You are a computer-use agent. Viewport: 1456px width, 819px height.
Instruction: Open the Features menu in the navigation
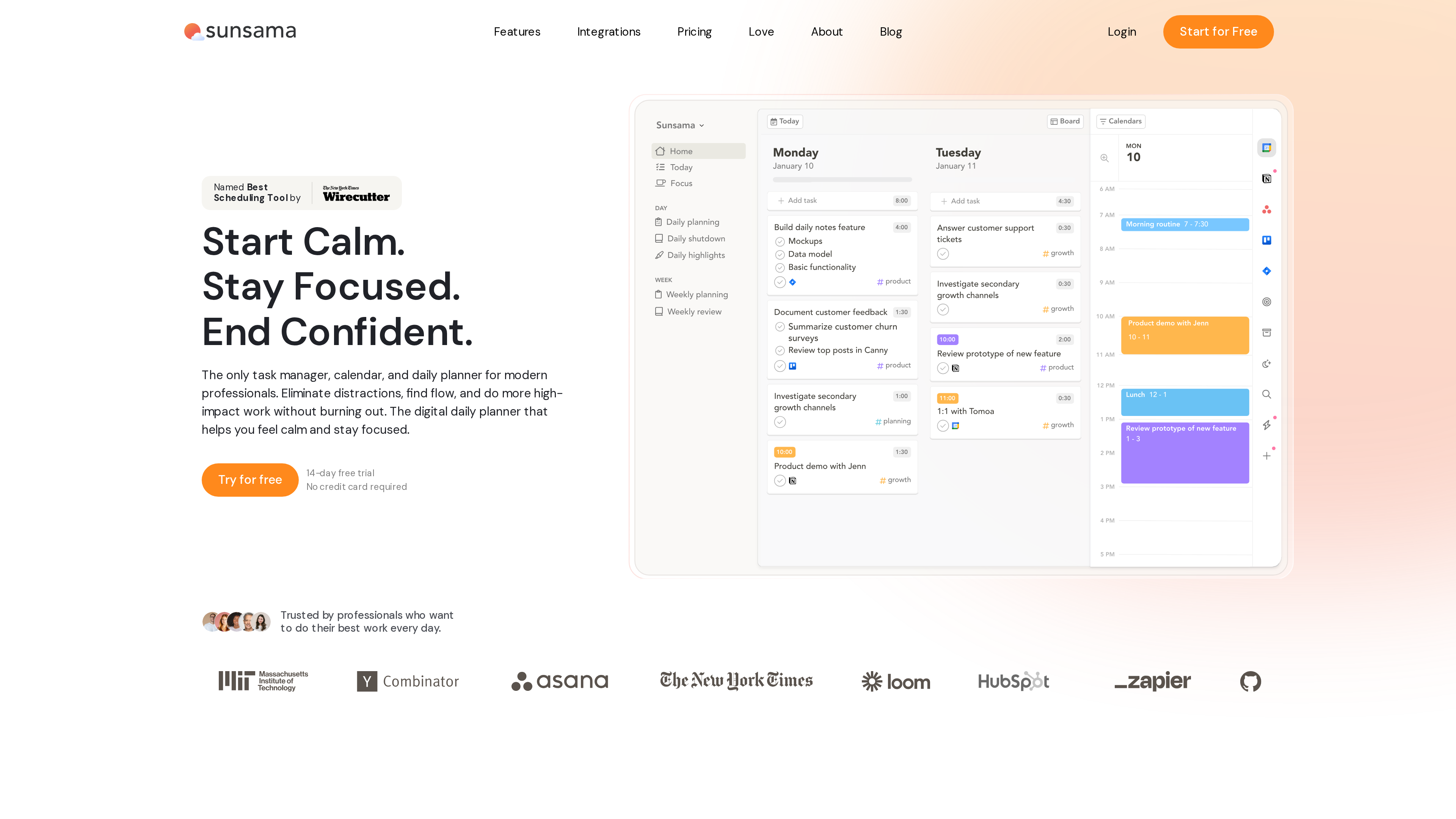(x=516, y=31)
